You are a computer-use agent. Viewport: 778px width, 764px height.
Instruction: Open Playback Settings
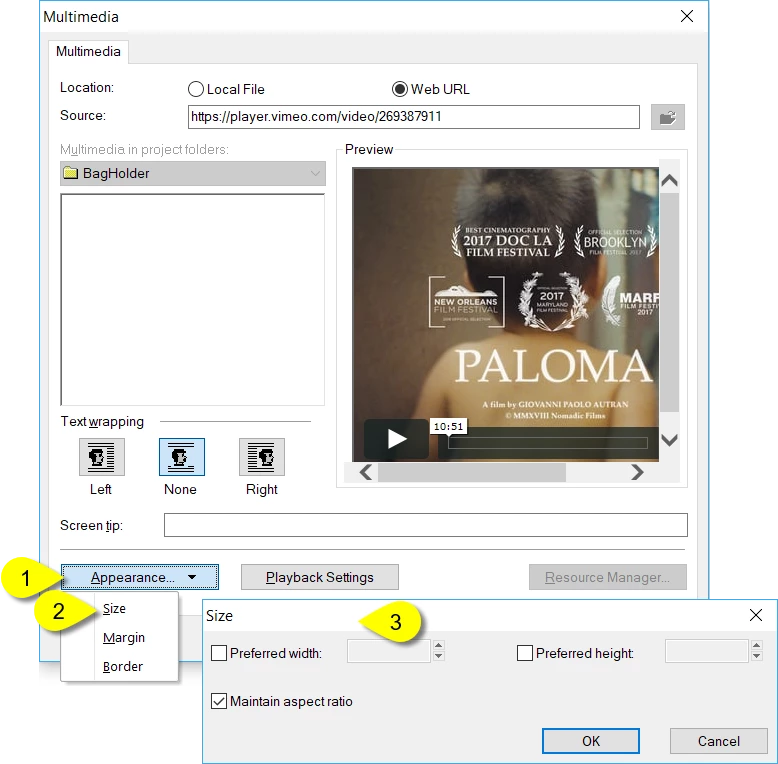[x=320, y=577]
